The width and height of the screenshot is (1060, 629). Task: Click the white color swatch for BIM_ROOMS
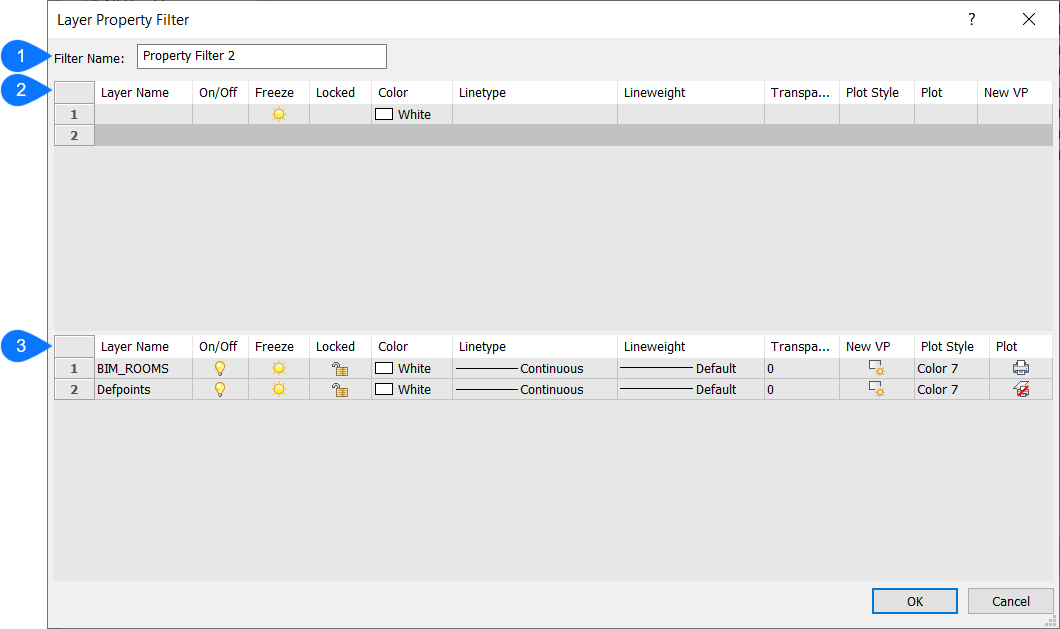point(384,368)
